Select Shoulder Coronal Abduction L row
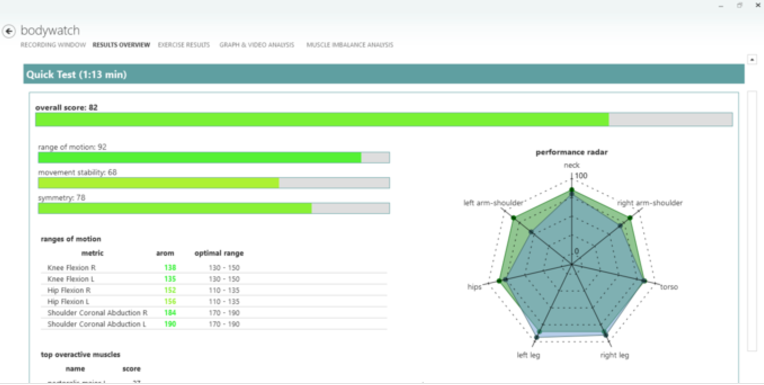Viewport: 764px width, 385px height. [214, 324]
